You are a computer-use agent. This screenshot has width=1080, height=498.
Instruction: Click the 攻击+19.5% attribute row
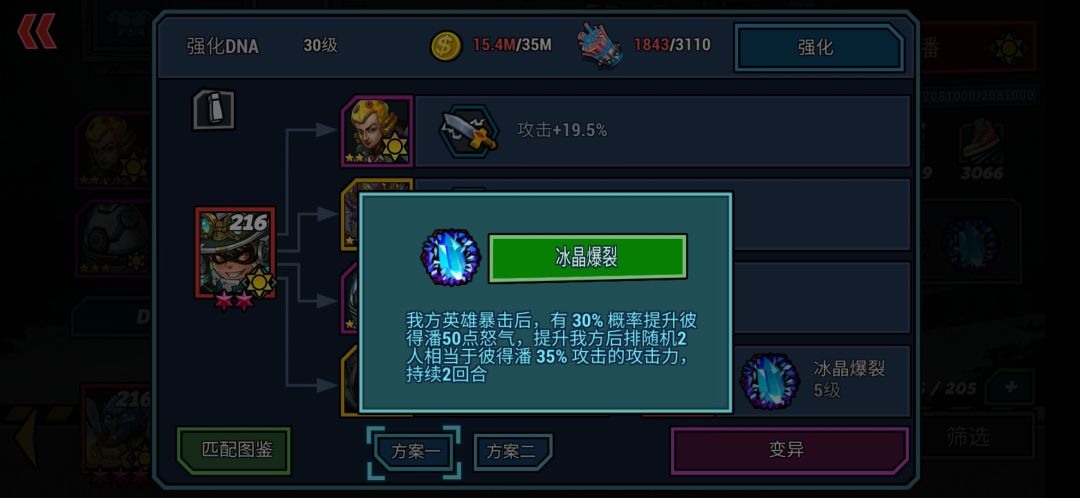click(x=661, y=131)
